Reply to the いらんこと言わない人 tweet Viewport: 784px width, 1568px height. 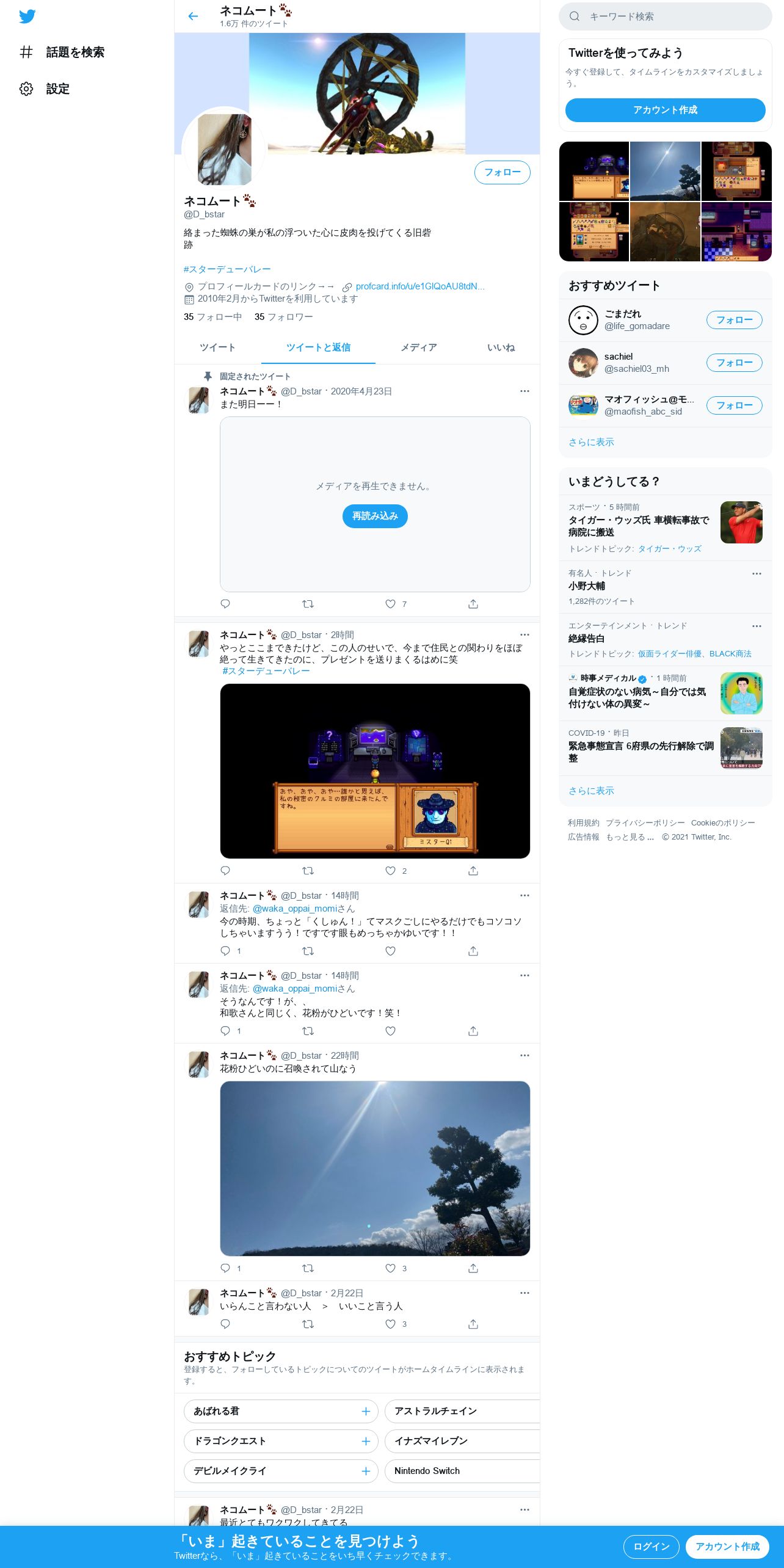225,1324
